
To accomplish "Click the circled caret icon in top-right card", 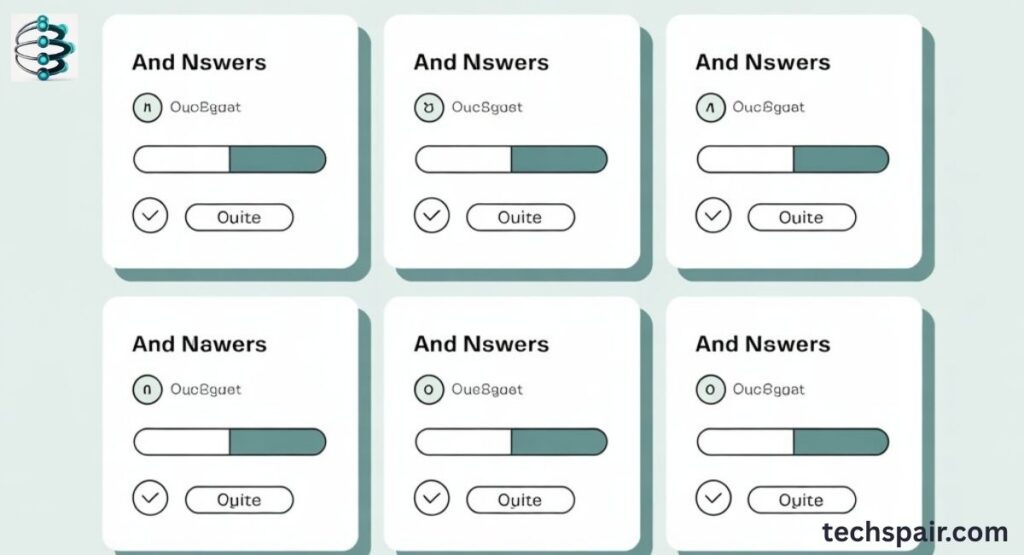I will point(711,108).
